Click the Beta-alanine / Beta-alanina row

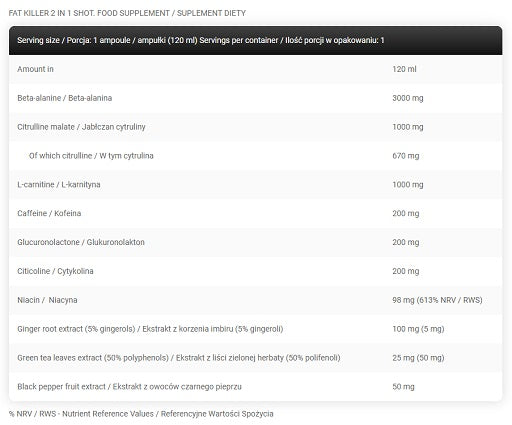pos(256,98)
